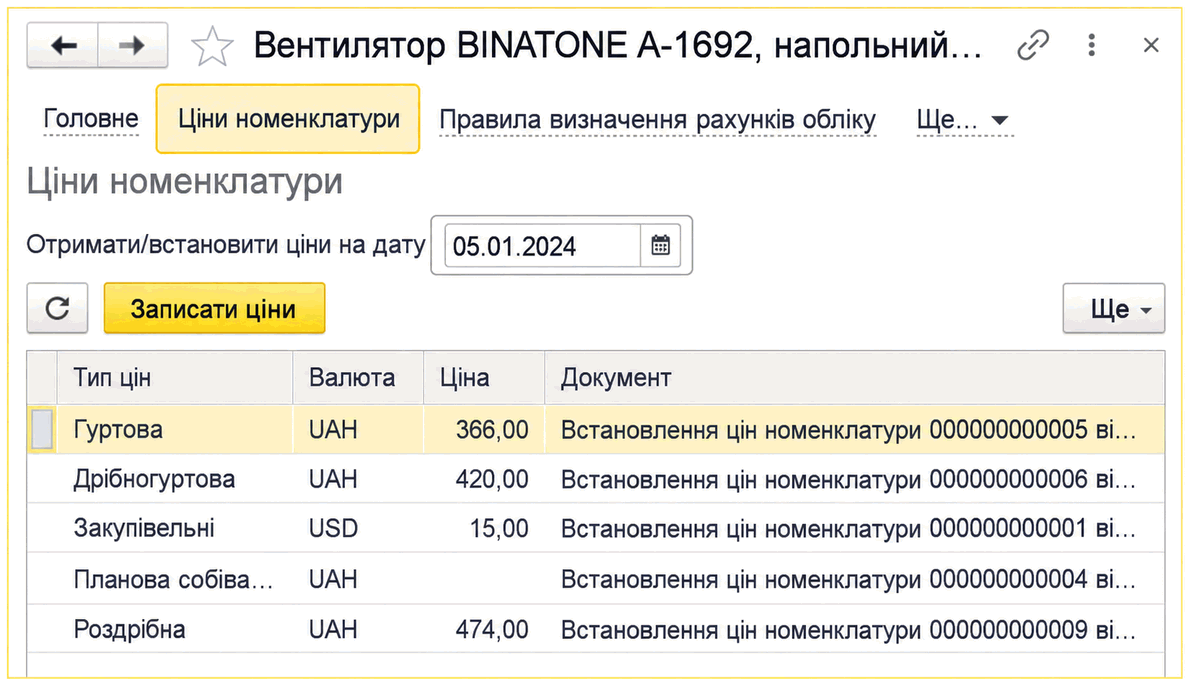Go forward with the right arrow button
The height and width of the screenshot is (686, 1189).
click(x=133, y=46)
